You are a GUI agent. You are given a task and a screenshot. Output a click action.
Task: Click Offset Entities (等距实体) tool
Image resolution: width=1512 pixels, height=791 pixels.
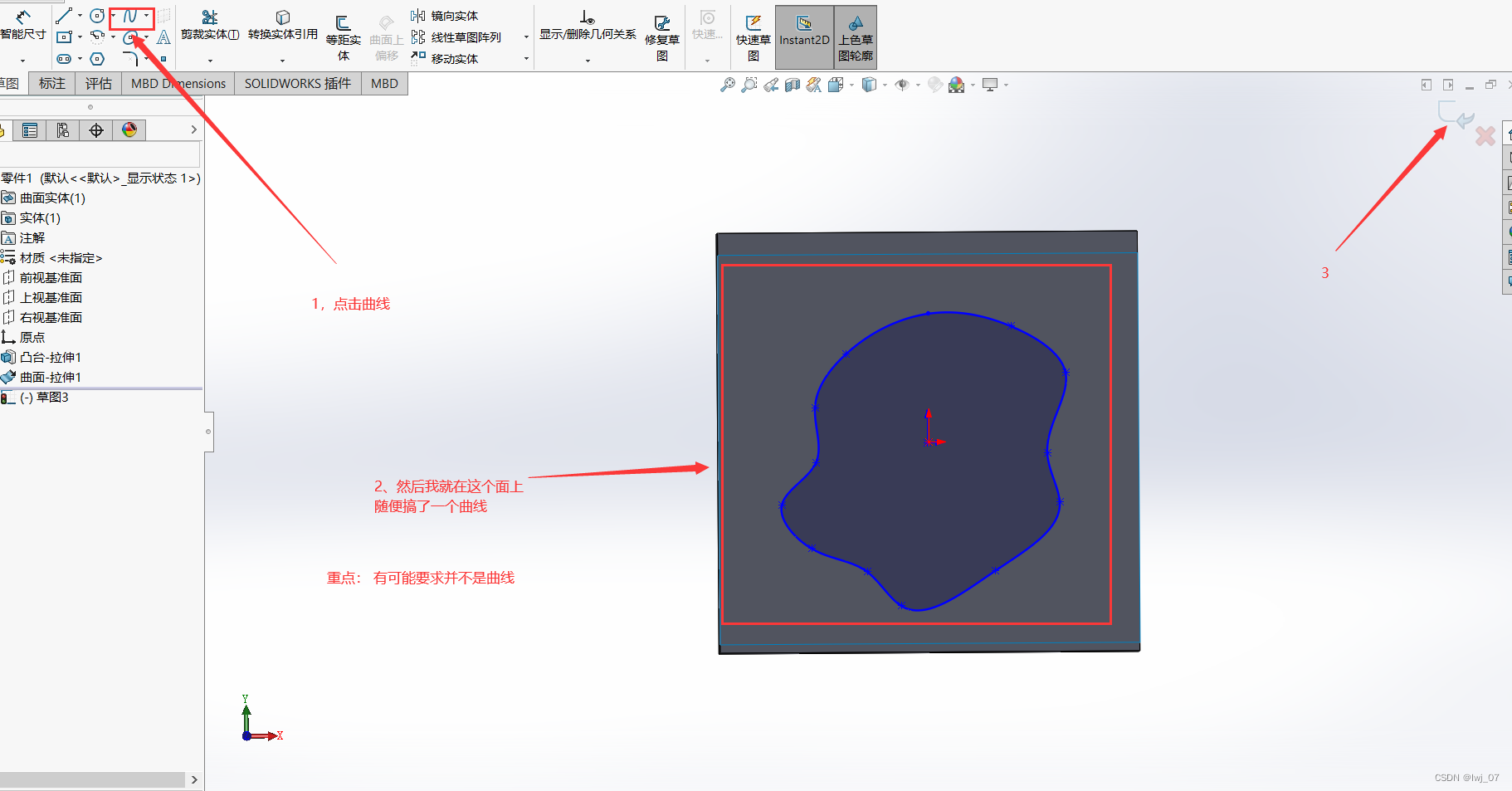click(x=343, y=38)
